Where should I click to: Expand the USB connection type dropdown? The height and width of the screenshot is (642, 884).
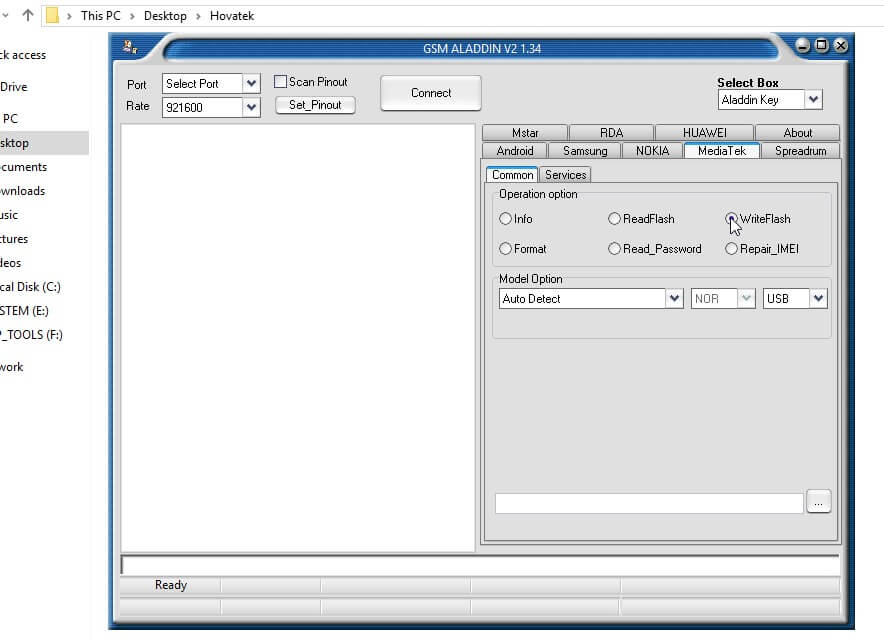818,298
